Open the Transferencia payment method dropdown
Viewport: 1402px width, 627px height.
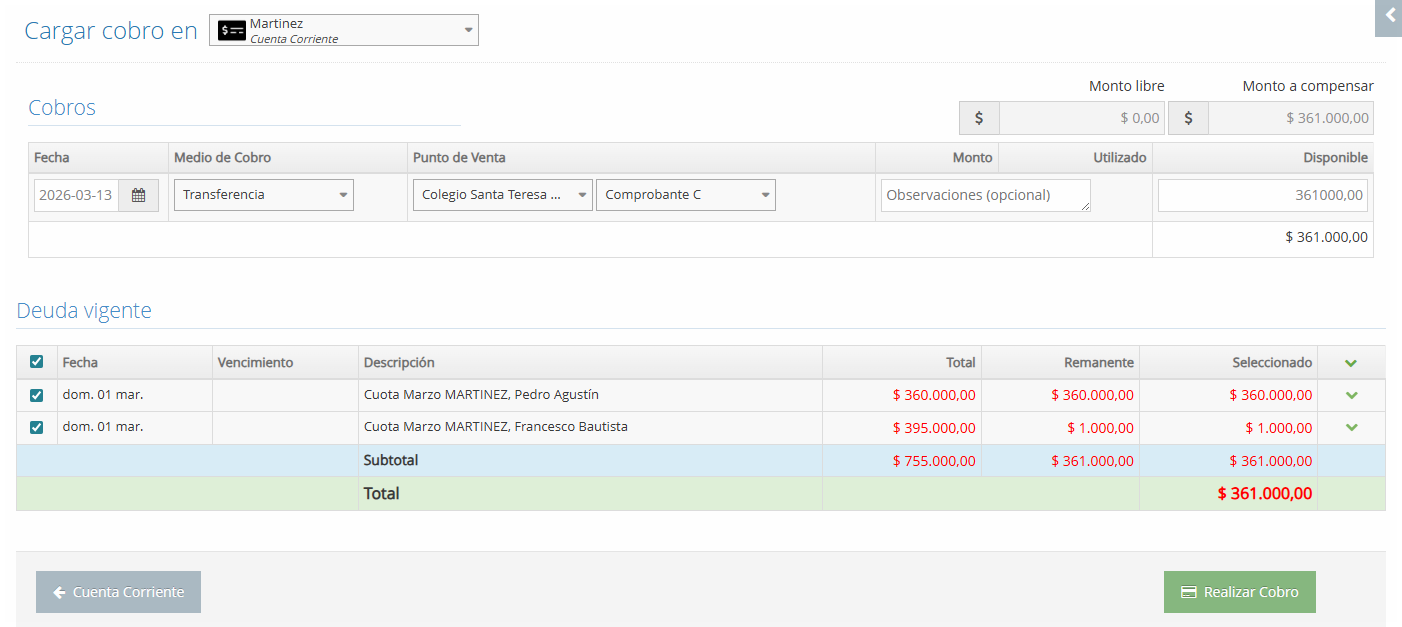click(x=264, y=195)
